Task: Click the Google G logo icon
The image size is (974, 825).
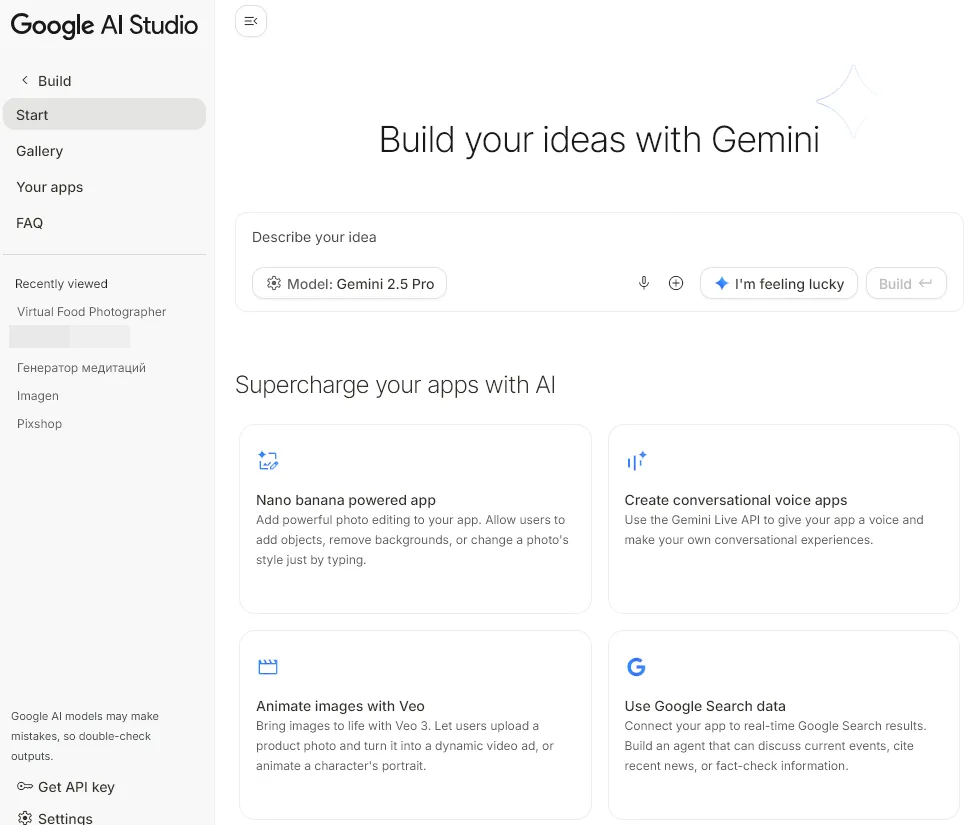Action: (x=635, y=667)
